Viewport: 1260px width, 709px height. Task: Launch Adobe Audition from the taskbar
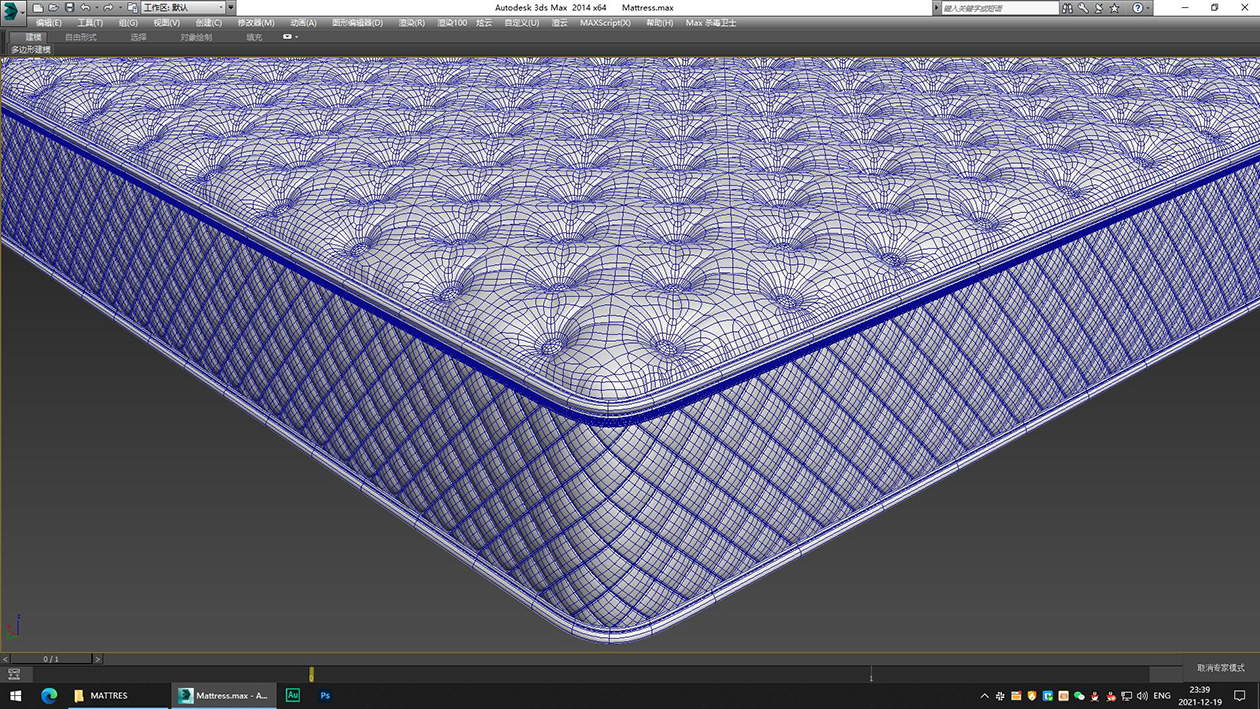pos(293,695)
